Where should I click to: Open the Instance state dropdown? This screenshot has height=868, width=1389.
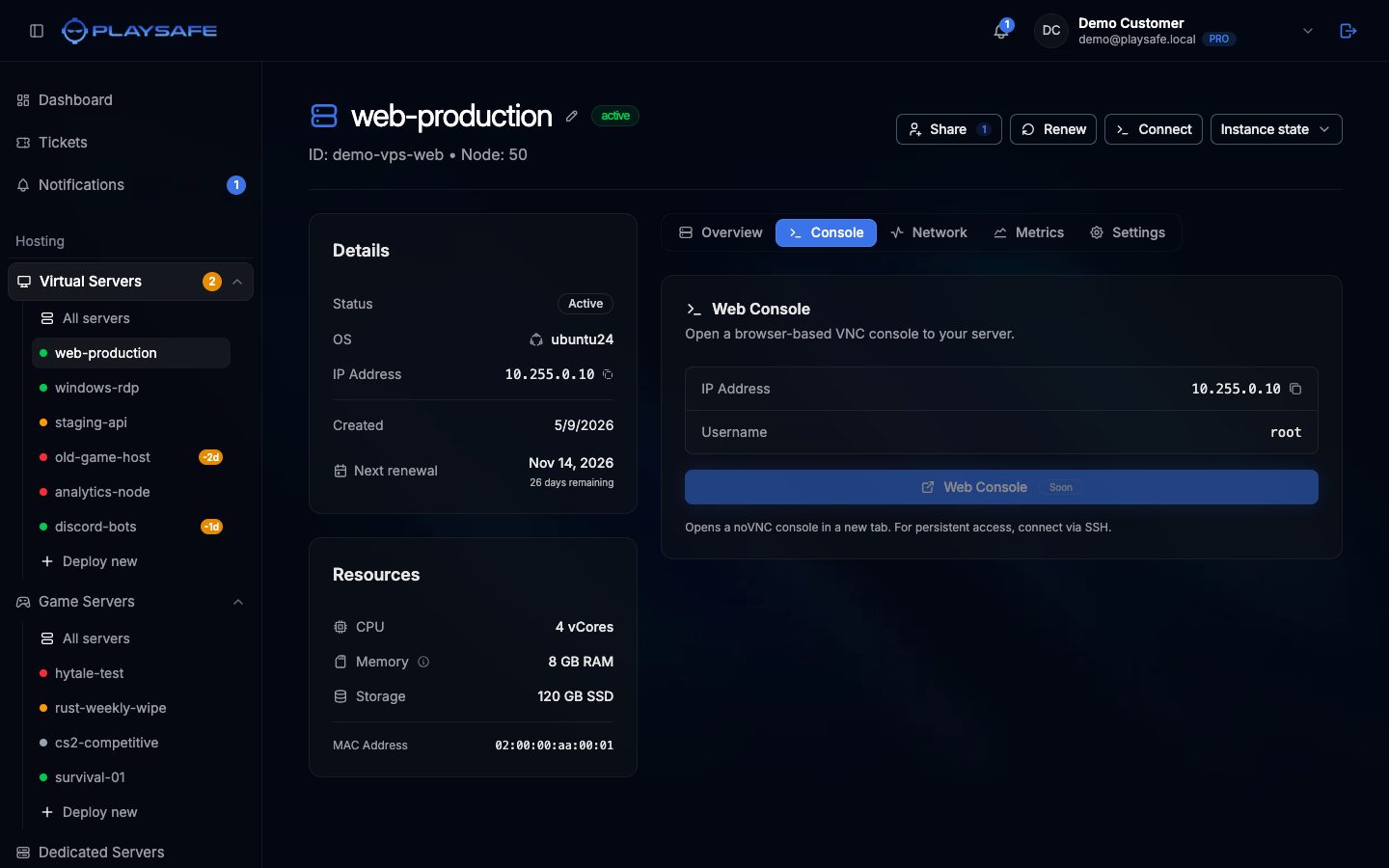1276,129
